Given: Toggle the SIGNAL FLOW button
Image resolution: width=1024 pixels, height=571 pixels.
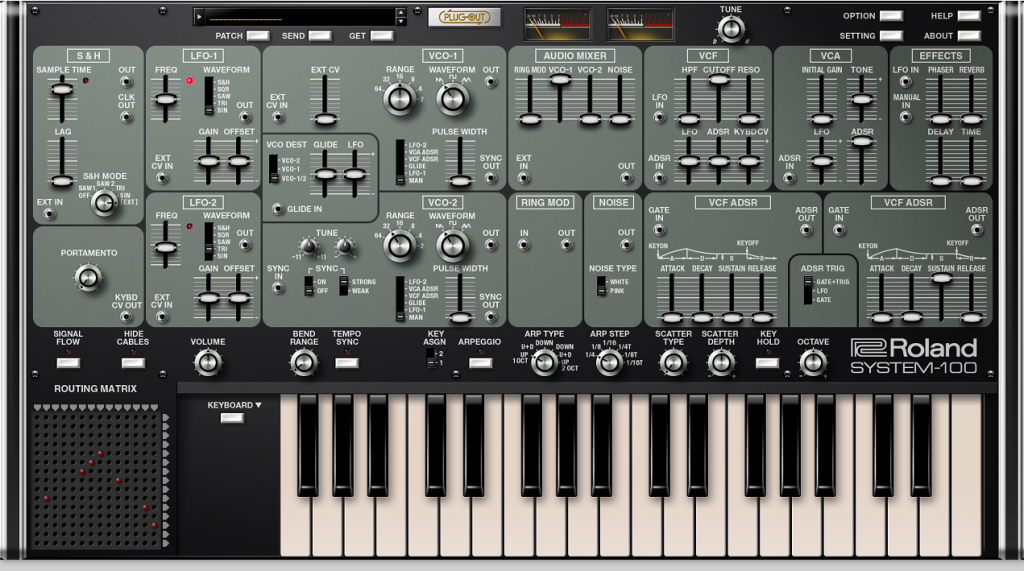Looking at the screenshot, I should tap(68, 363).
